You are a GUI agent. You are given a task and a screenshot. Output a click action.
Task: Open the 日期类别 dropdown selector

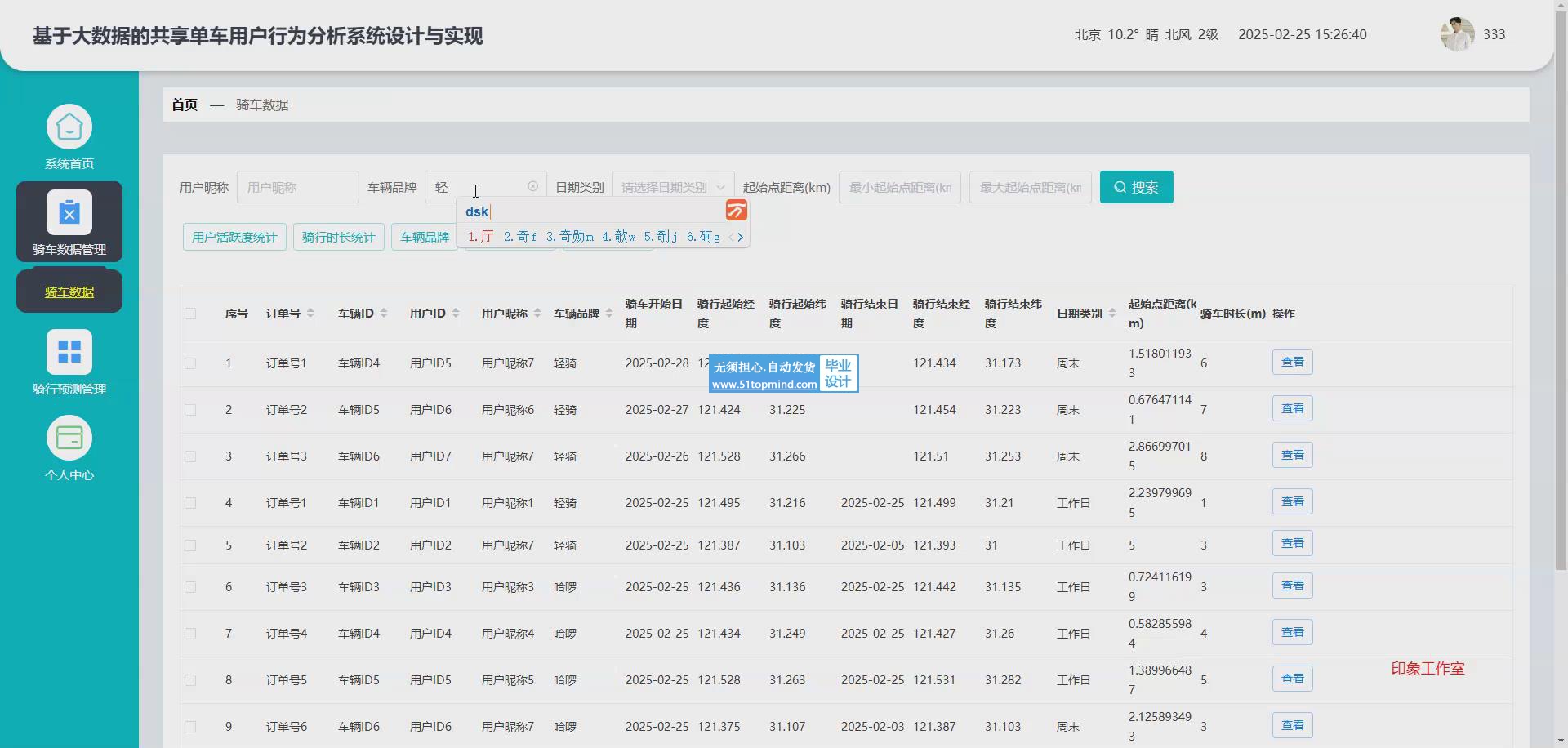pos(673,188)
